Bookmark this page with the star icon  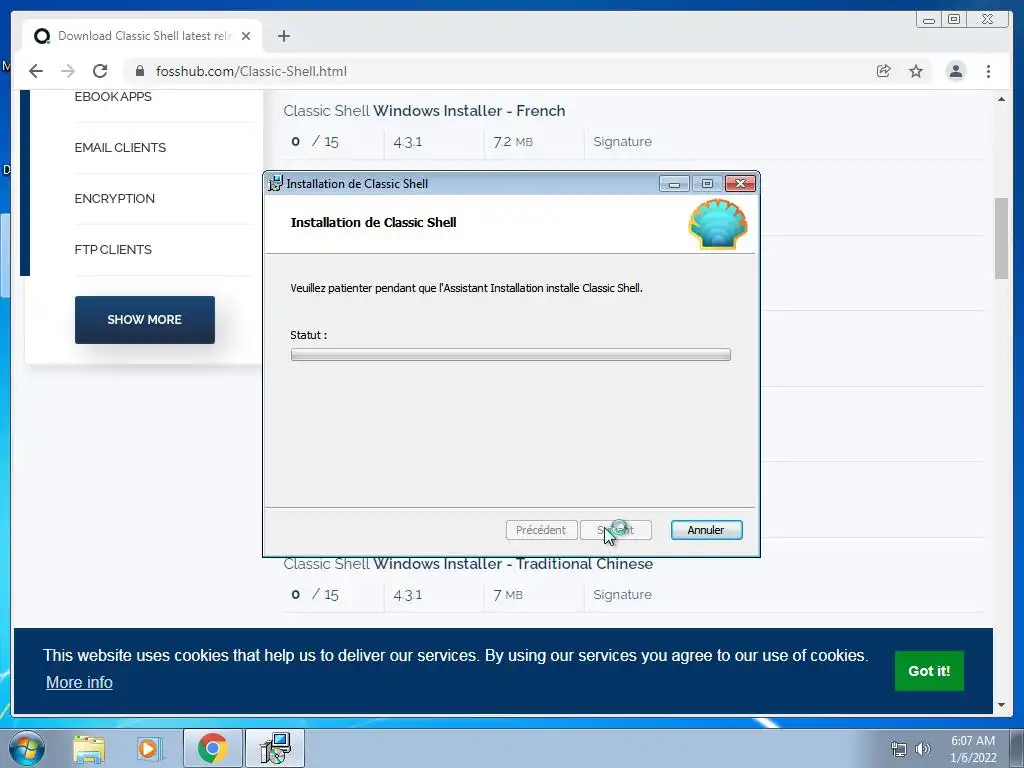click(916, 71)
